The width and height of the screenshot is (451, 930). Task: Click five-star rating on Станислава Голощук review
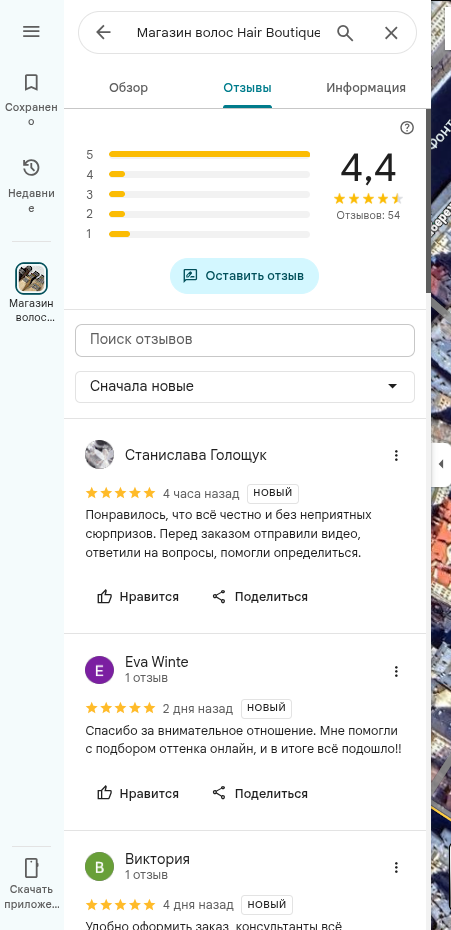[120, 493]
